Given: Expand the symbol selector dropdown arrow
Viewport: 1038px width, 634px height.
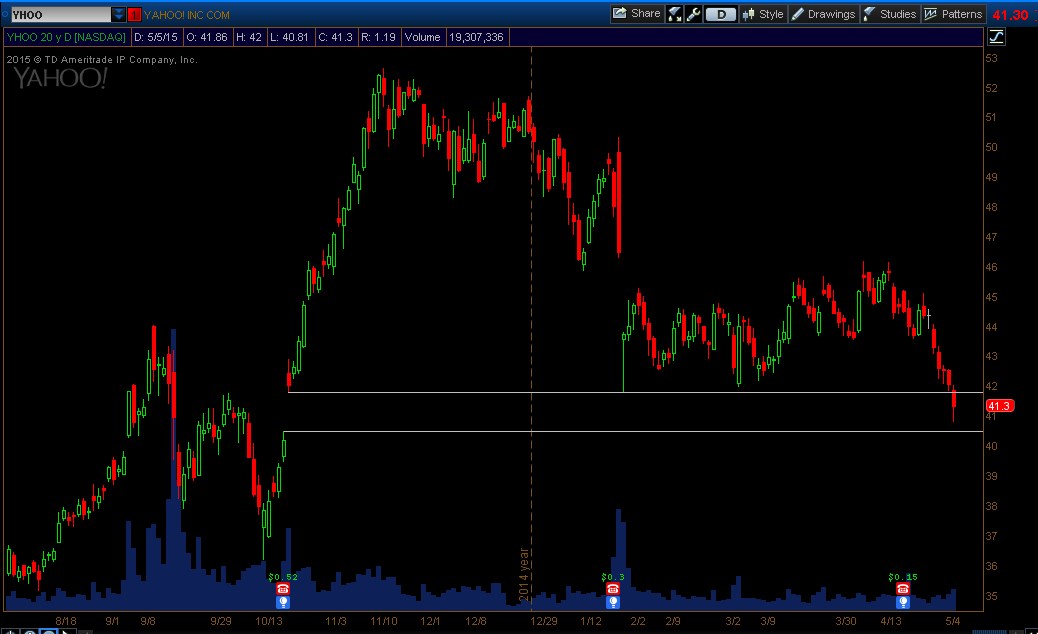Looking at the screenshot, I should click(x=118, y=15).
